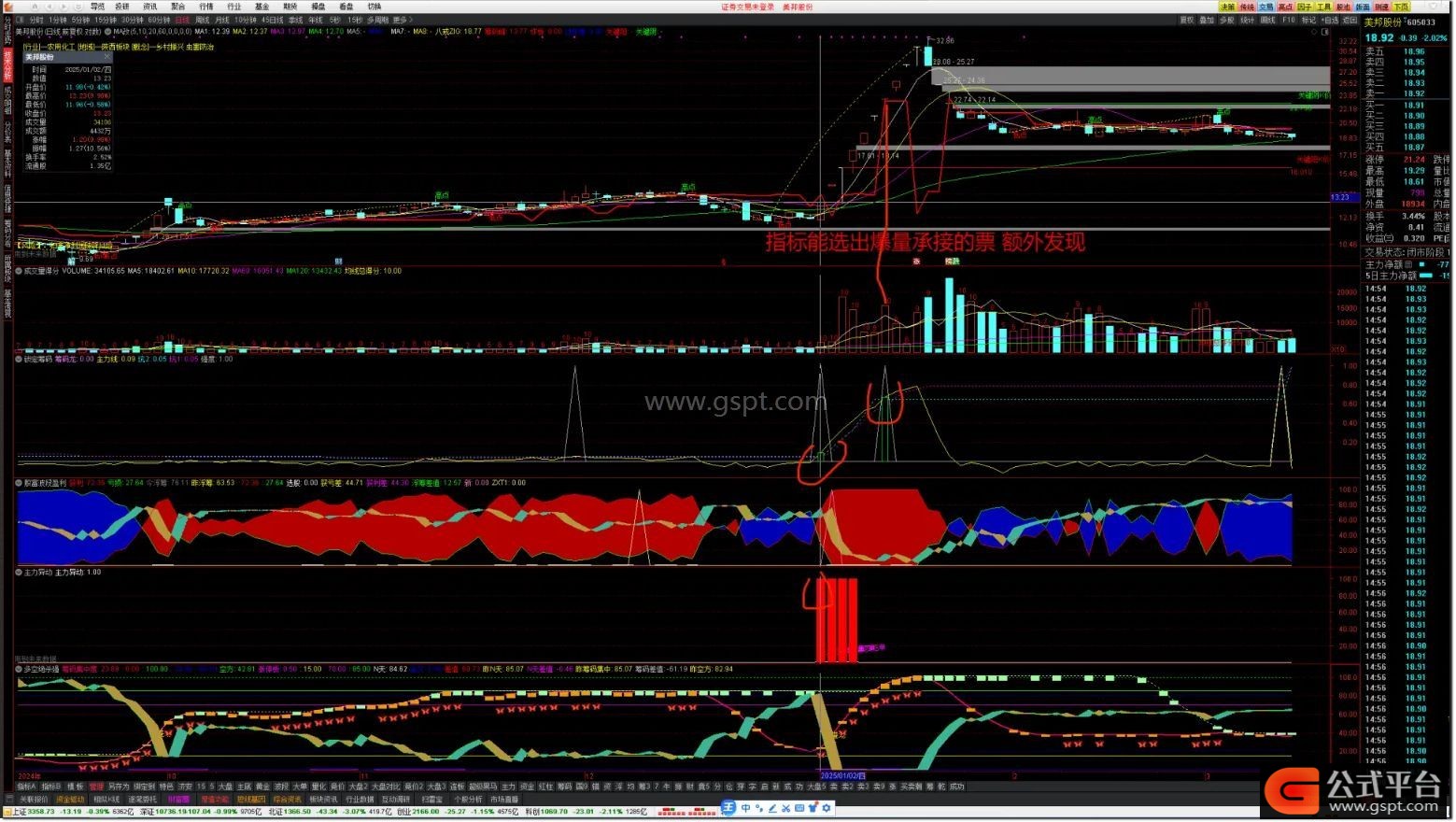Click 返回 in chart toolbar
Image resolution: width=1456 pixels, height=822 pixels.
(x=1350, y=20)
